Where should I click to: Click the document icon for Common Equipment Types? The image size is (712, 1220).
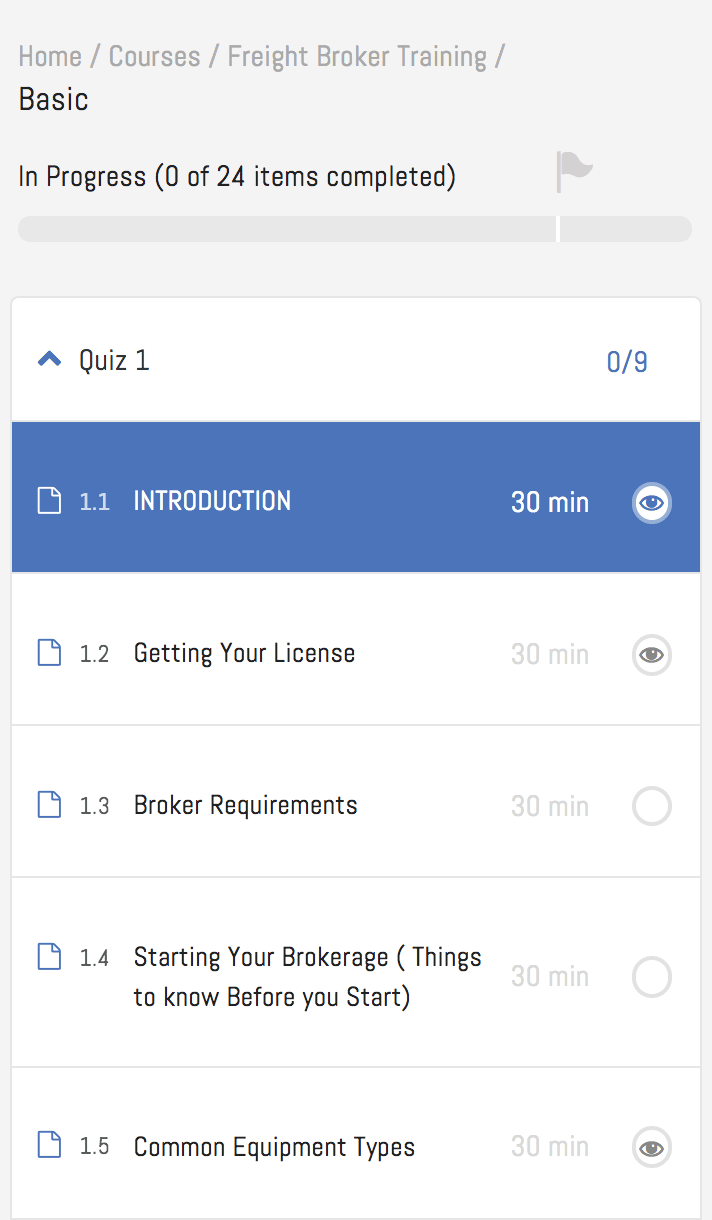[49, 1145]
